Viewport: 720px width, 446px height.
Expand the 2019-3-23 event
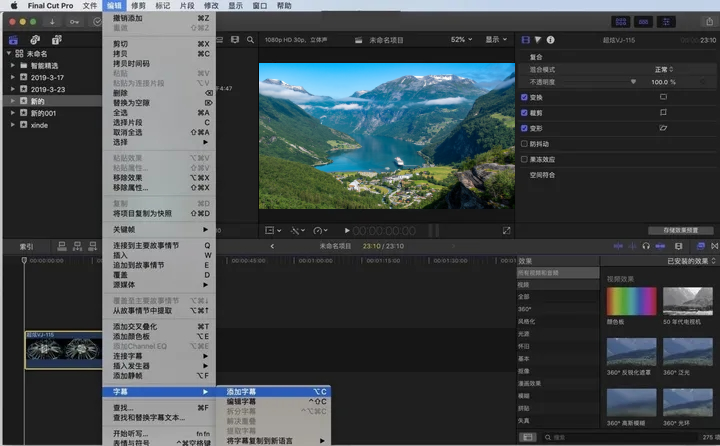pyautogui.click(x=13, y=89)
